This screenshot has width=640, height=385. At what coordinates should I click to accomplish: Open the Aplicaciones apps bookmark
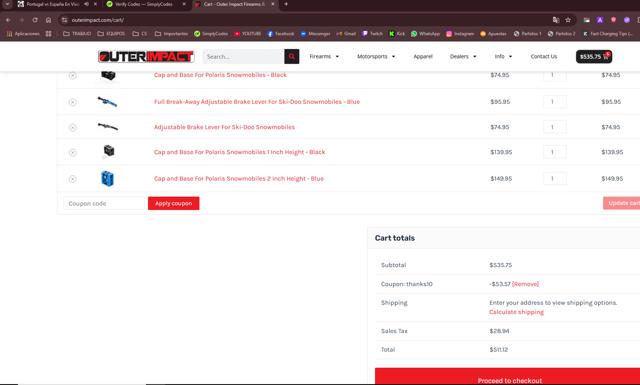(x=23, y=33)
